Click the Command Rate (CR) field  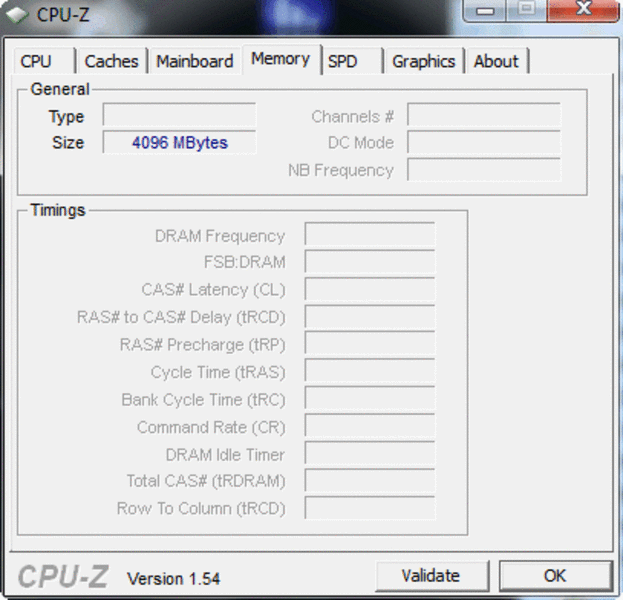click(x=370, y=426)
